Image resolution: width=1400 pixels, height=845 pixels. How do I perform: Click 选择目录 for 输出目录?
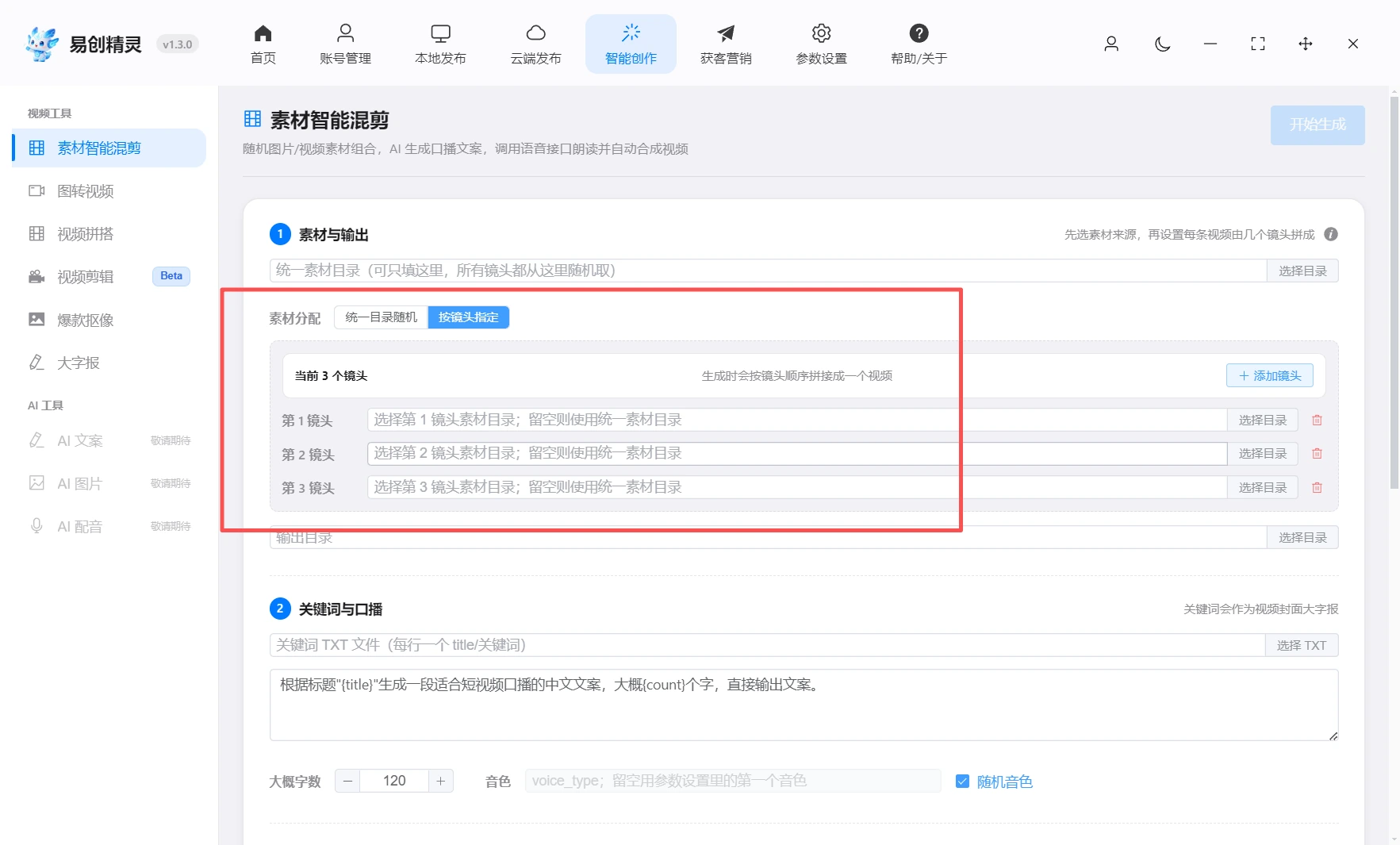coord(1302,537)
